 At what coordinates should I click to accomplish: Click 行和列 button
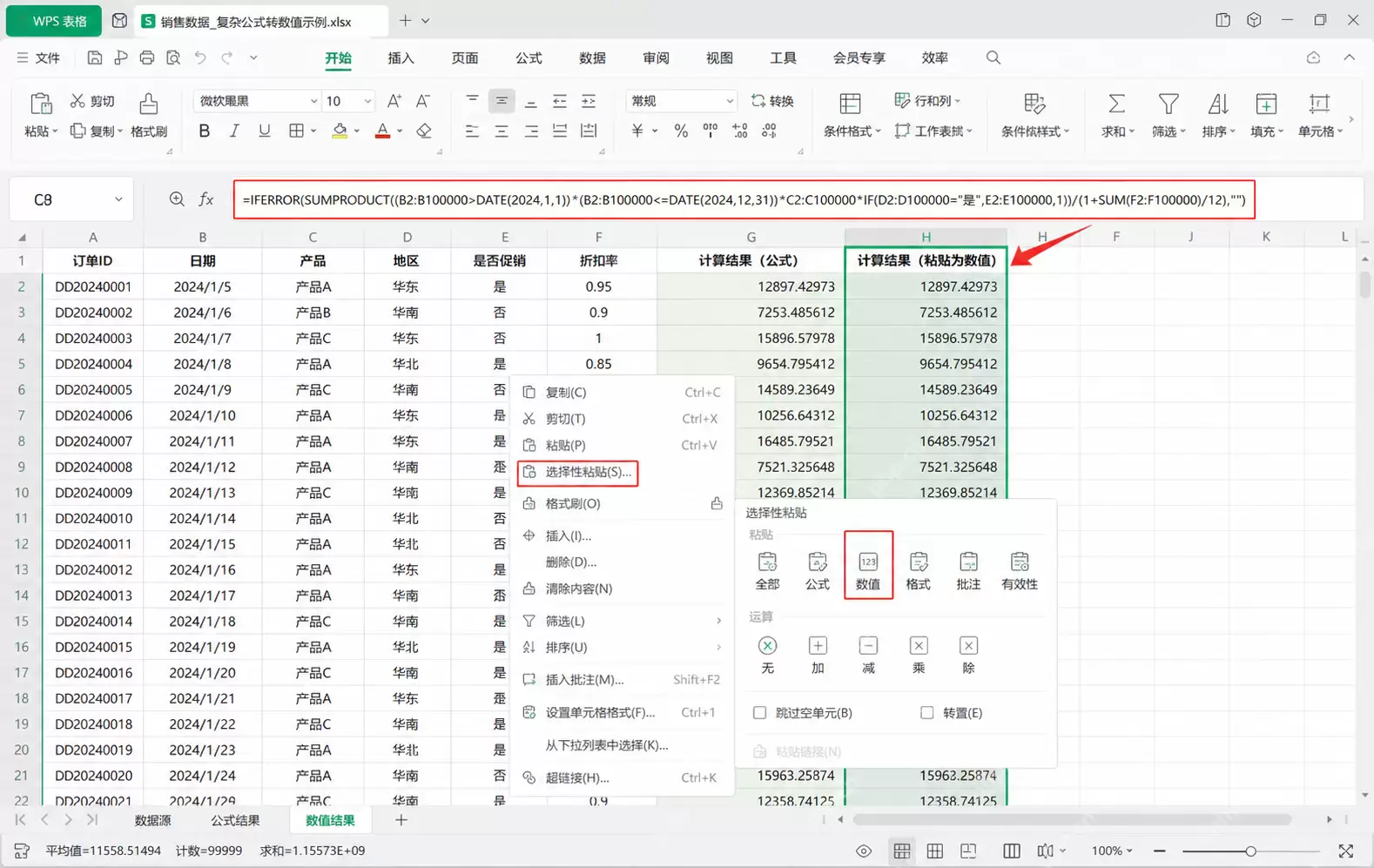click(x=927, y=101)
